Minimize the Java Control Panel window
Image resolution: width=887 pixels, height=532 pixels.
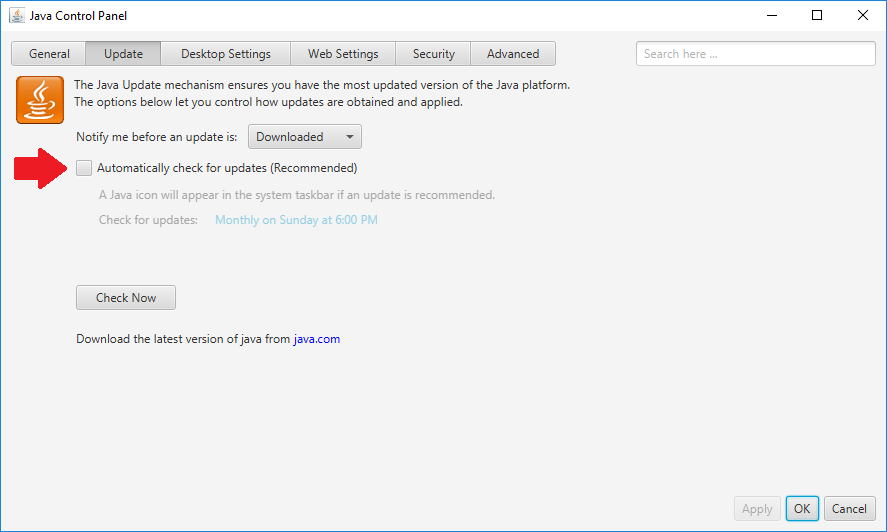tap(772, 15)
